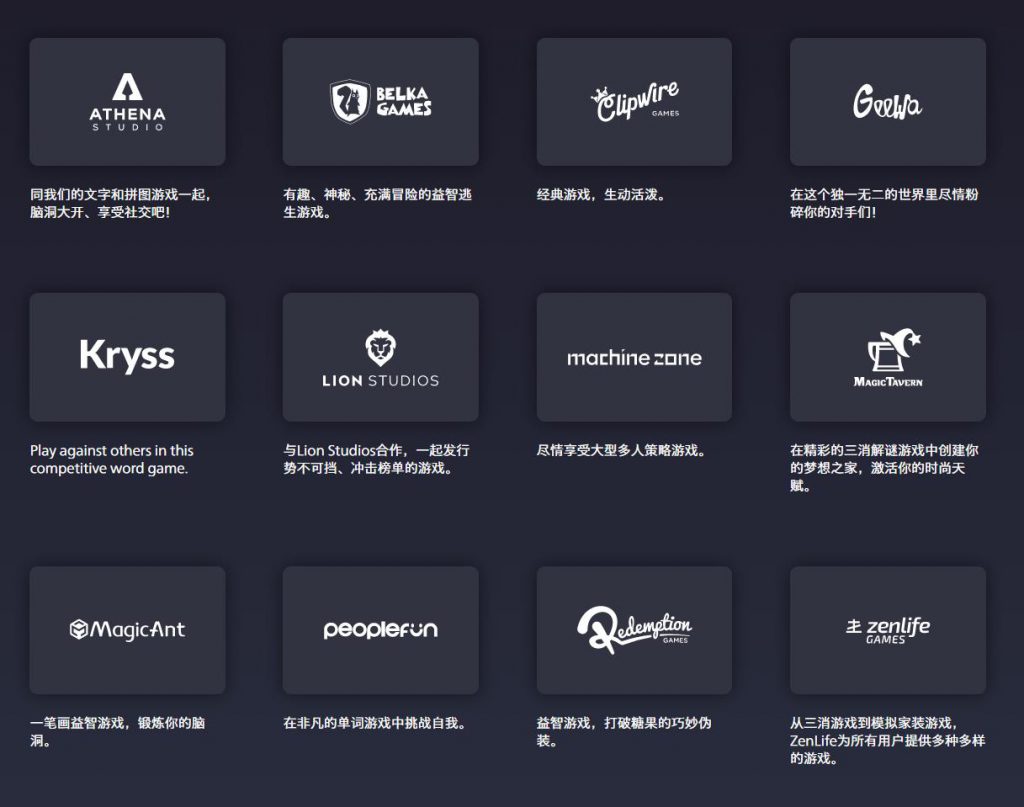Select the Lion Studios logo card
Viewport: 1024px width, 807px height.
381,357
